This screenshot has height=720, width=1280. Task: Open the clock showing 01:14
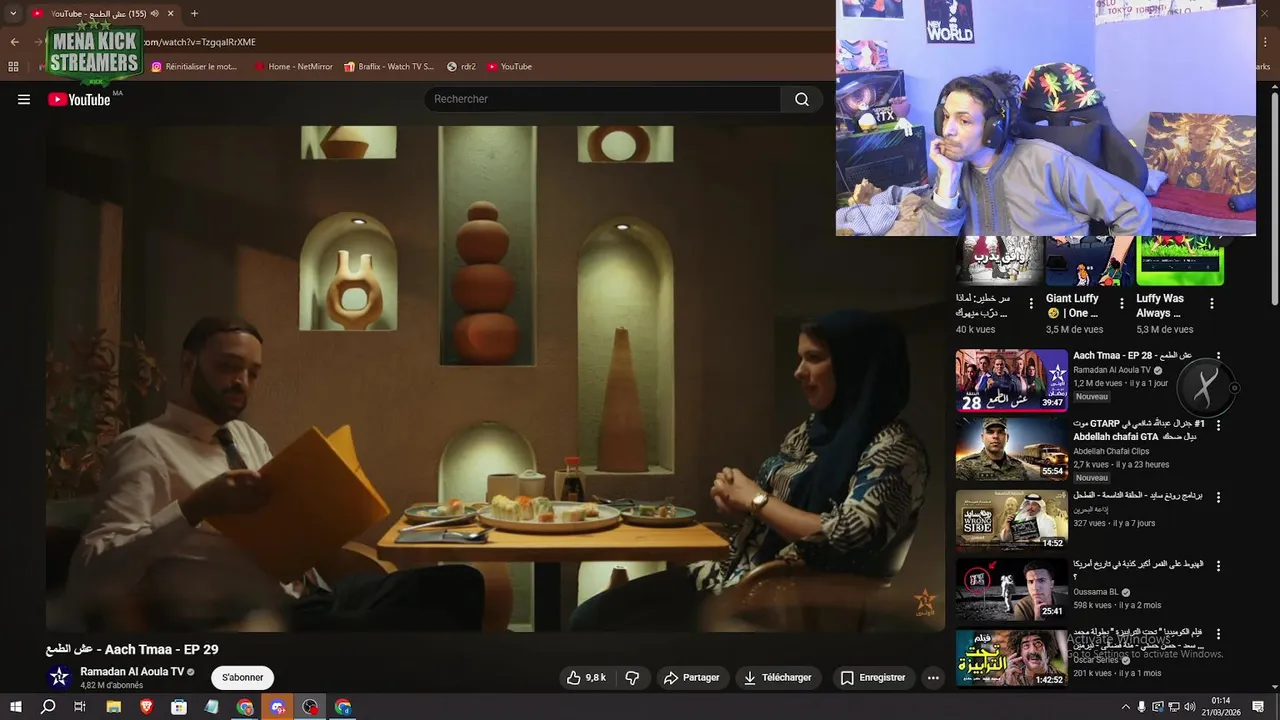click(x=1221, y=707)
